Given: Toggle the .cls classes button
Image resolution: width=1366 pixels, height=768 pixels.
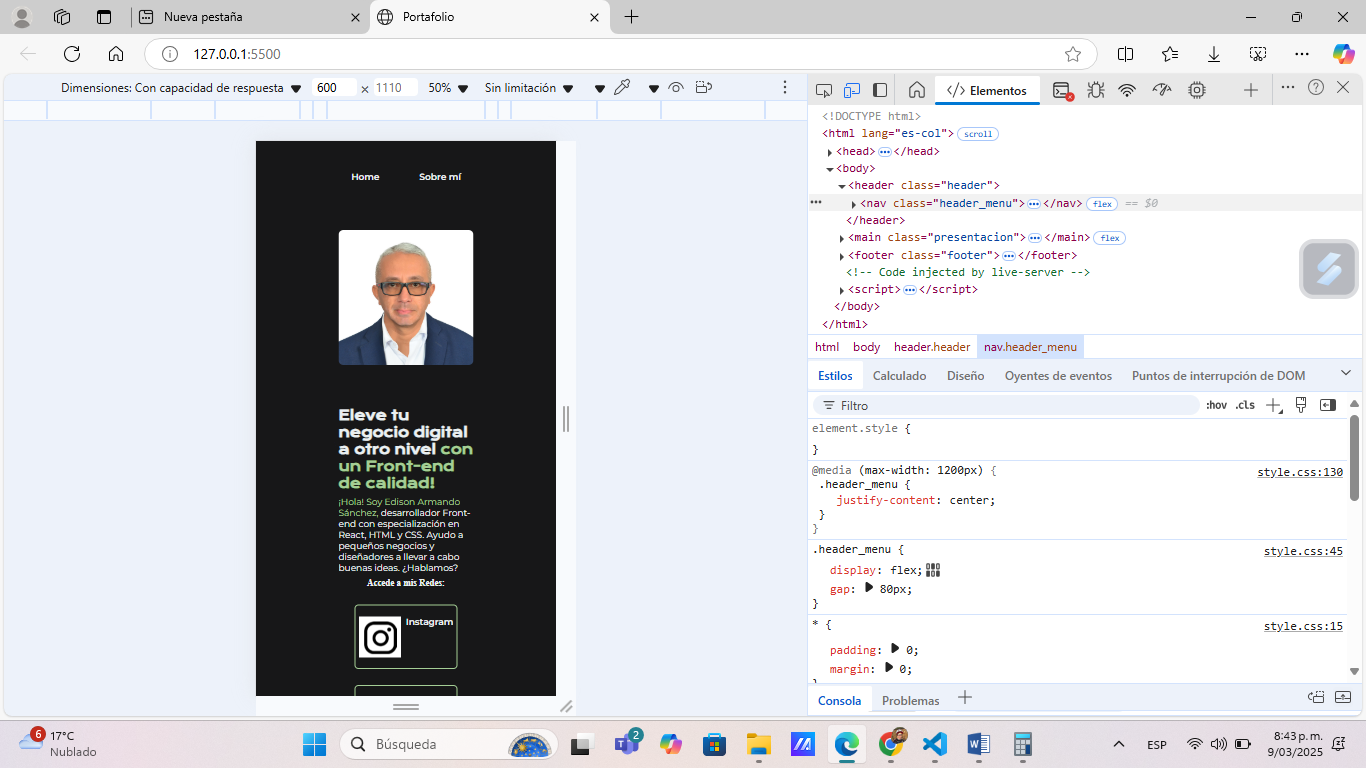Looking at the screenshot, I should coord(1244,405).
